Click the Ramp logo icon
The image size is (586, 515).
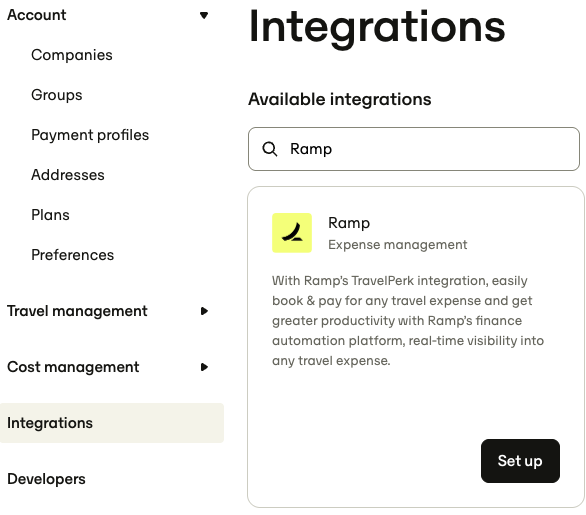292,233
